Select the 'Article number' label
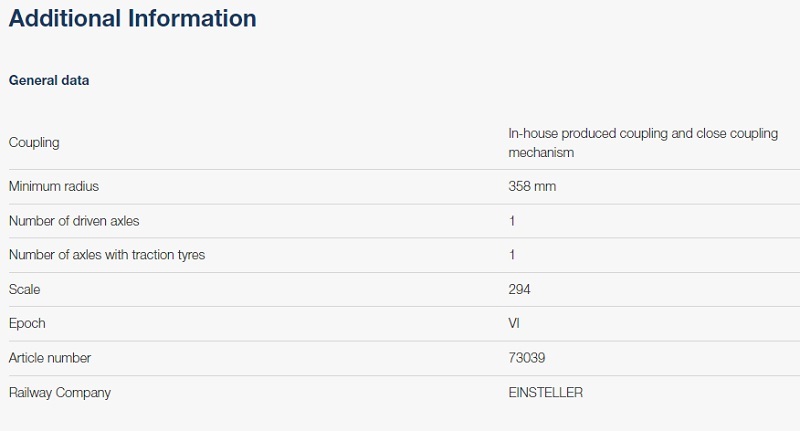Image resolution: width=800 pixels, height=431 pixels. pos(50,357)
